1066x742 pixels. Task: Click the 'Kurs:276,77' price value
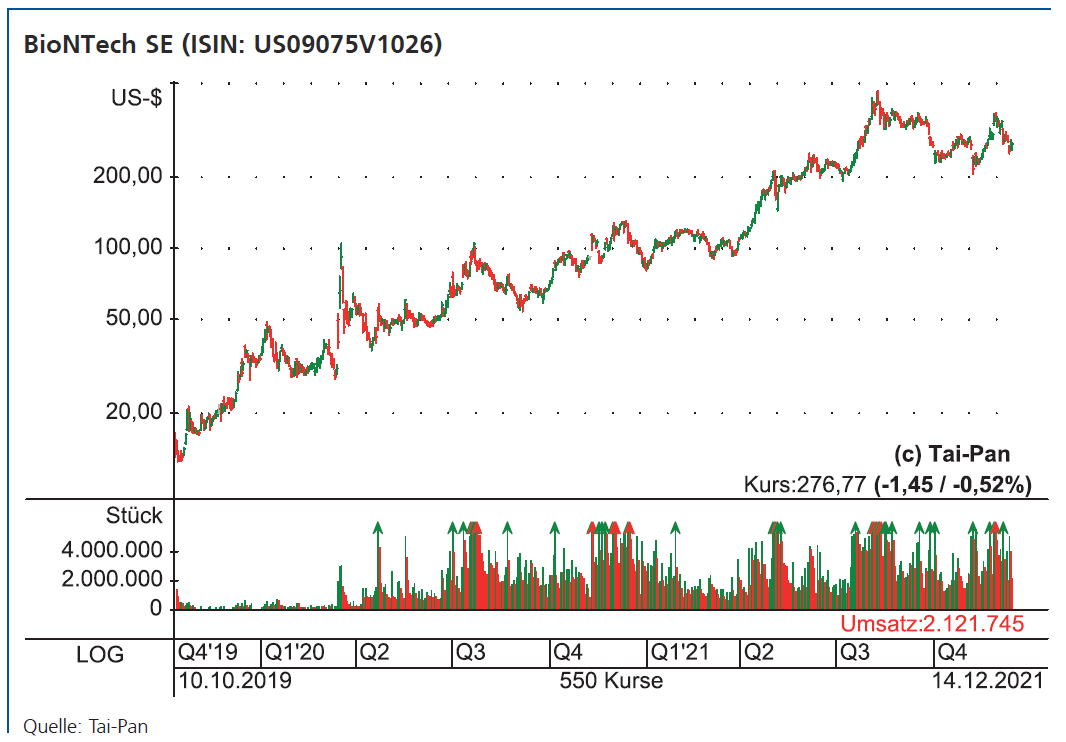point(805,485)
